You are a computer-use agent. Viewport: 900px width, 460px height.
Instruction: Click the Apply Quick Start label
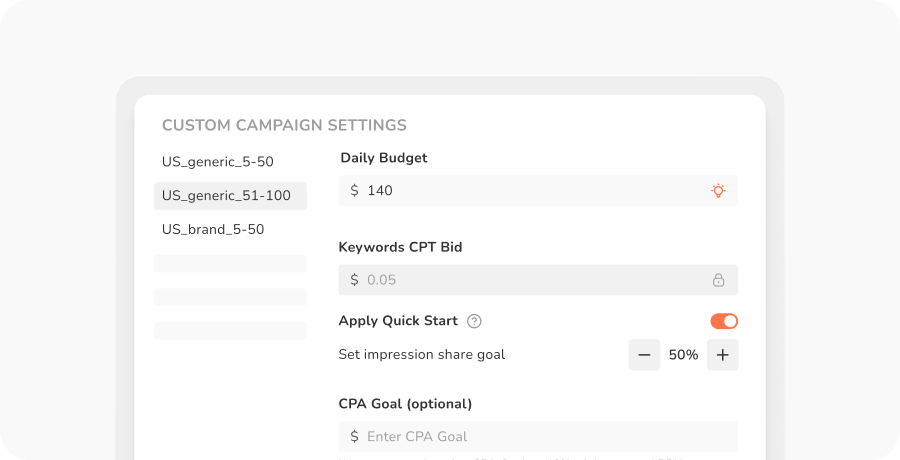pos(398,321)
